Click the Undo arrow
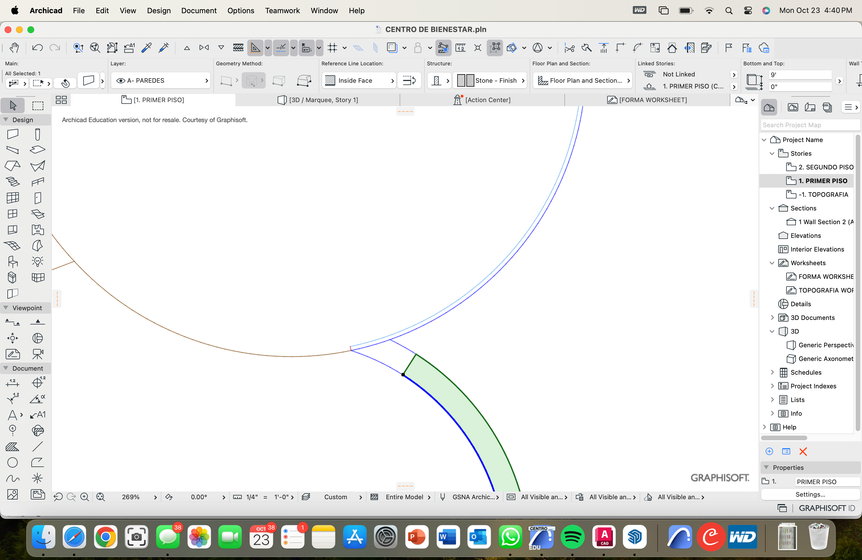Screen dimensions: 862x560 click(x=37, y=48)
